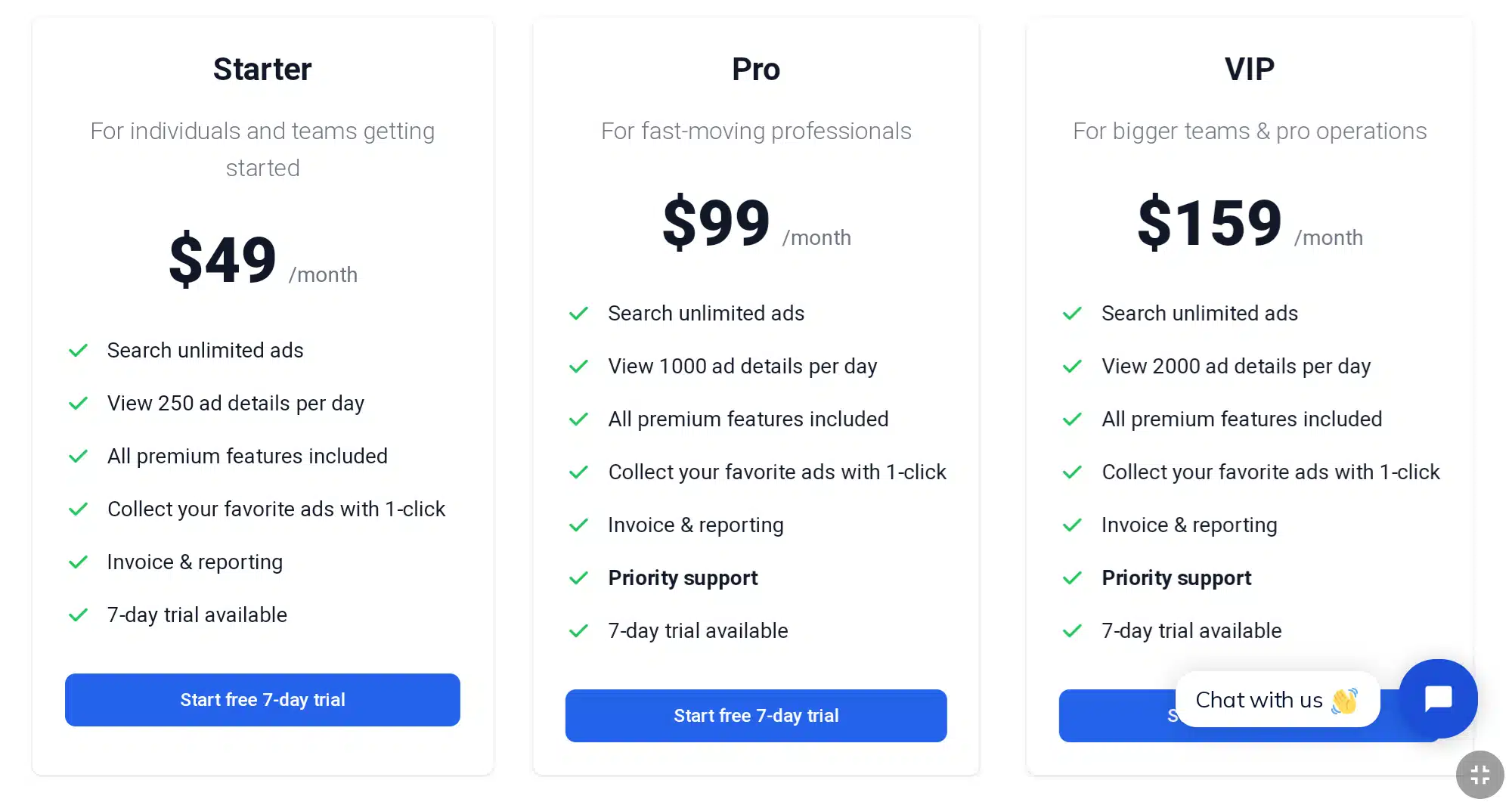Screen dimensions: 1512x802
Task: Click checkmark next to View 250 ad details
Action: coord(79,404)
